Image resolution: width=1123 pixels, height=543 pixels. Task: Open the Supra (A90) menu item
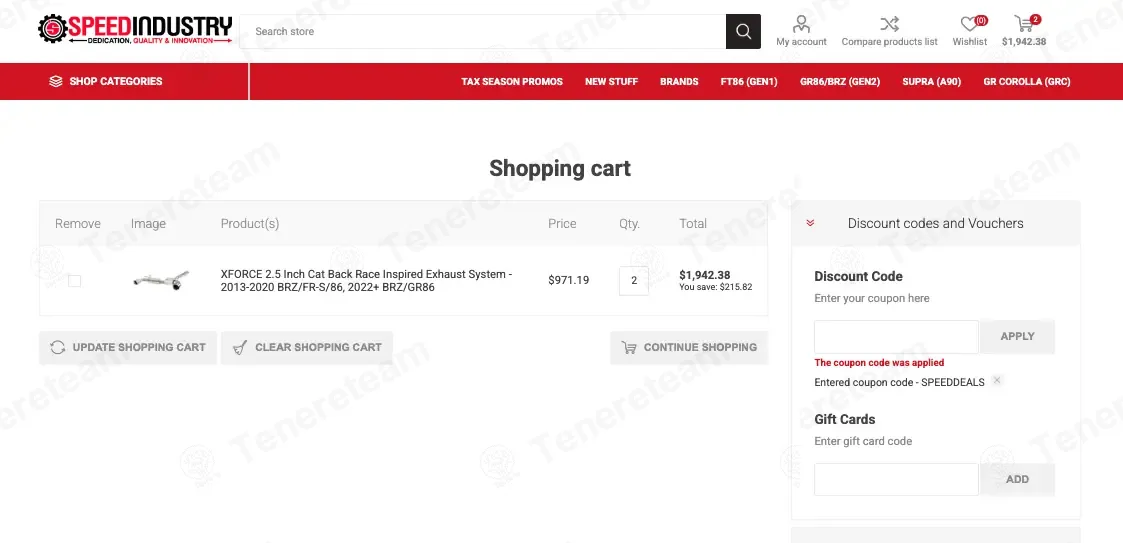[x=931, y=82]
